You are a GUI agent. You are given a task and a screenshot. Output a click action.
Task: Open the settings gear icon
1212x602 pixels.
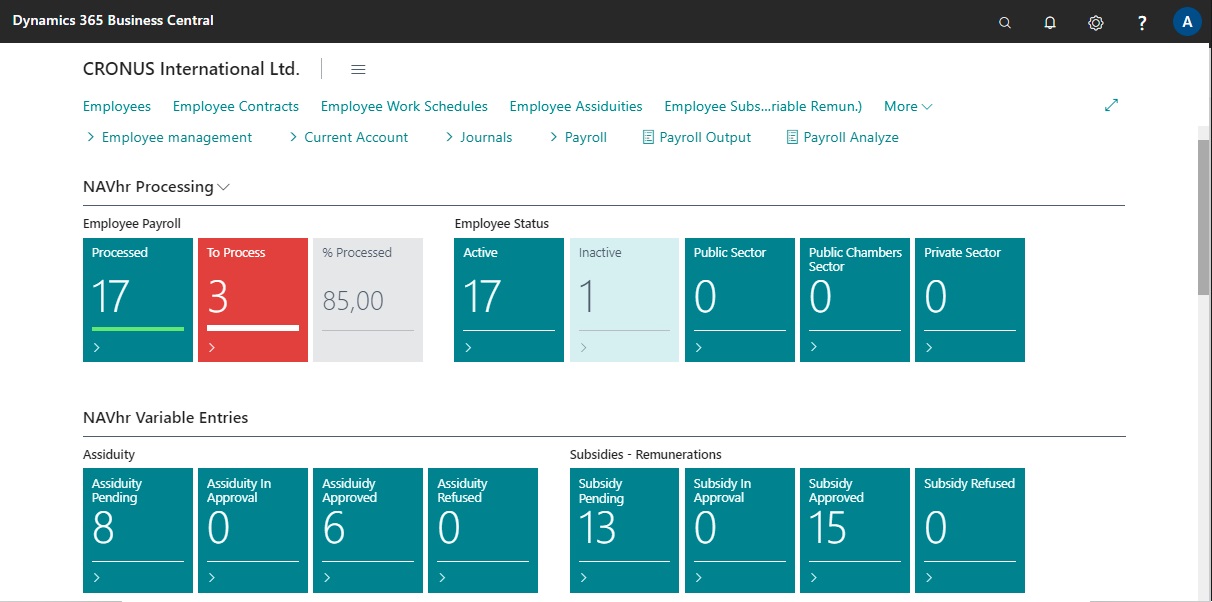(x=1096, y=22)
